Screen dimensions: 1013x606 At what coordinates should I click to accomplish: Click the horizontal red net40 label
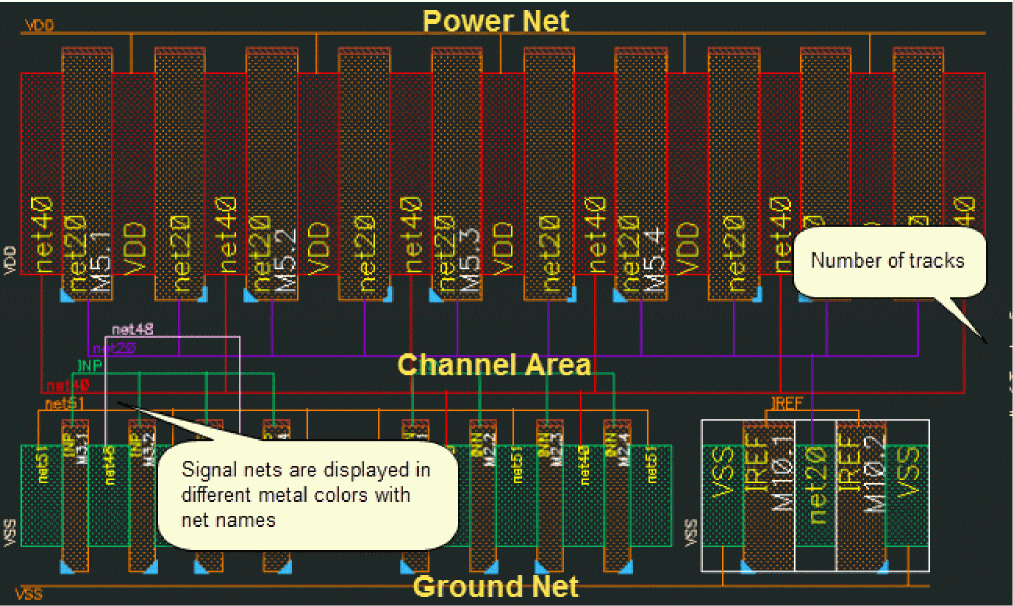(x=68, y=386)
